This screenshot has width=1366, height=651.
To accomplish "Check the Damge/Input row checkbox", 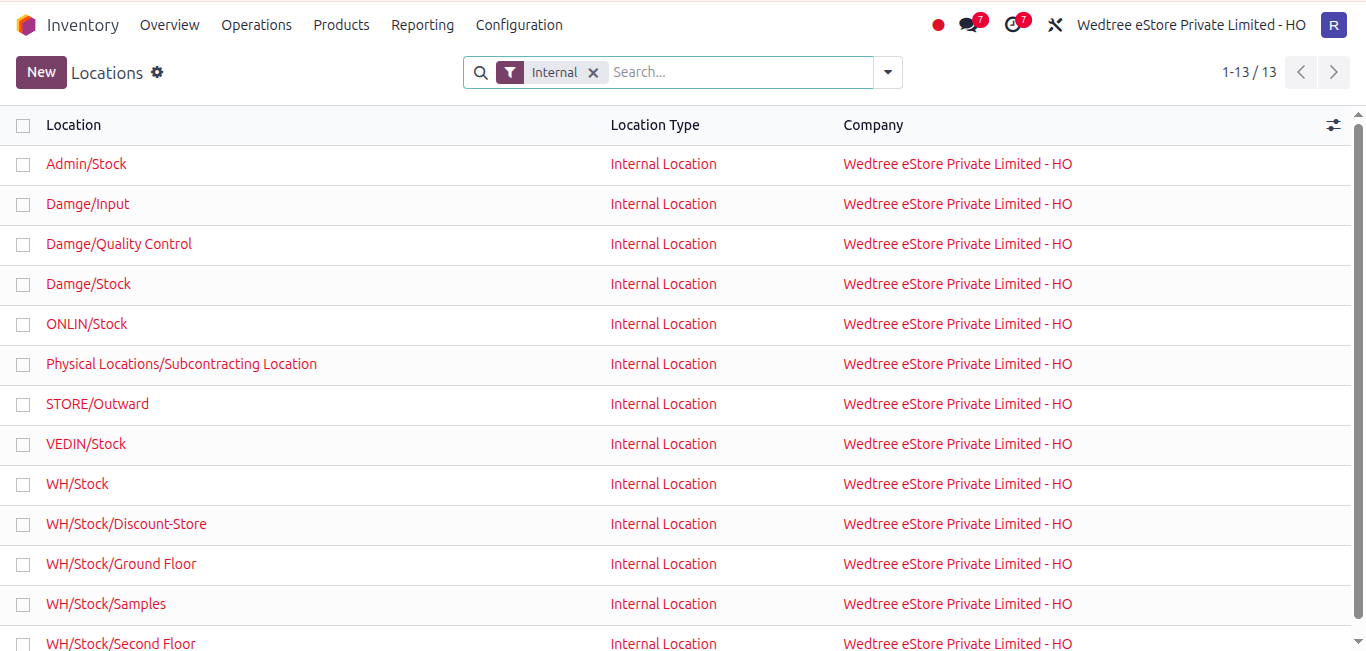I will click(x=23, y=205).
